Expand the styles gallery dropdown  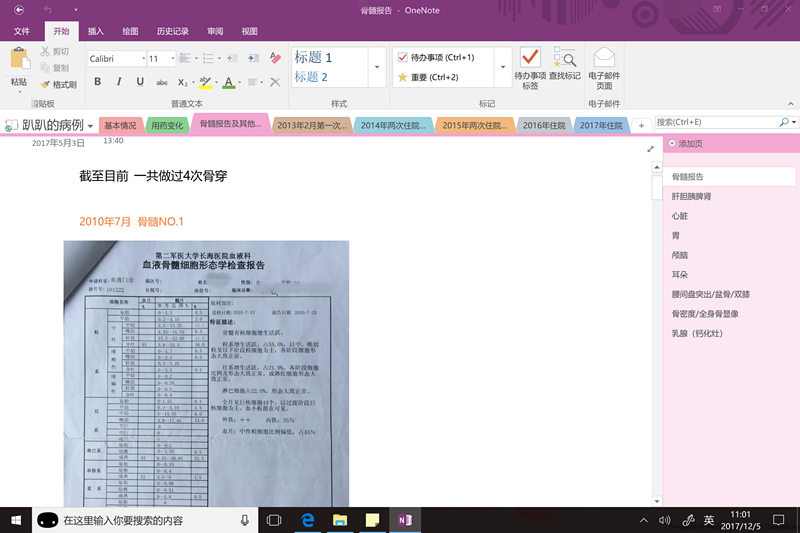[377, 67]
